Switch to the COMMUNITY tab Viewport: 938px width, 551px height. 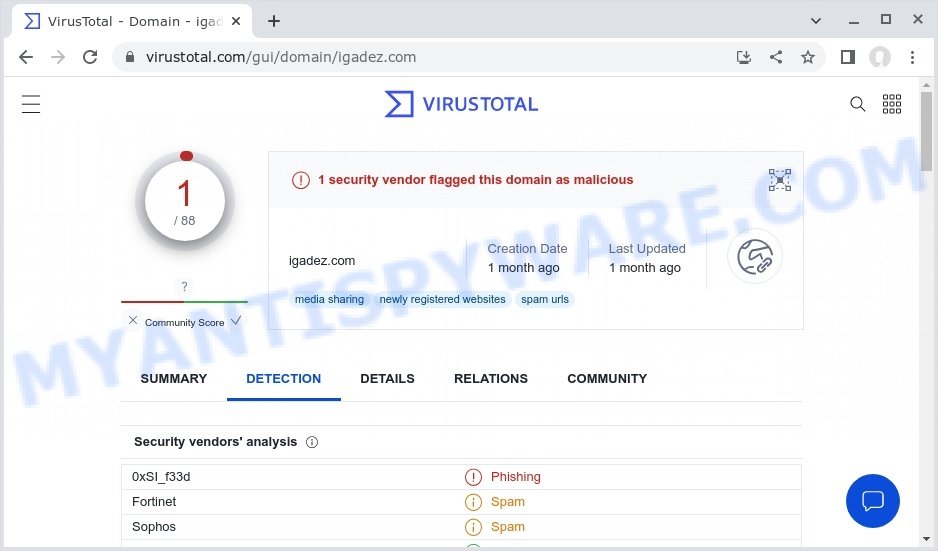[607, 379]
